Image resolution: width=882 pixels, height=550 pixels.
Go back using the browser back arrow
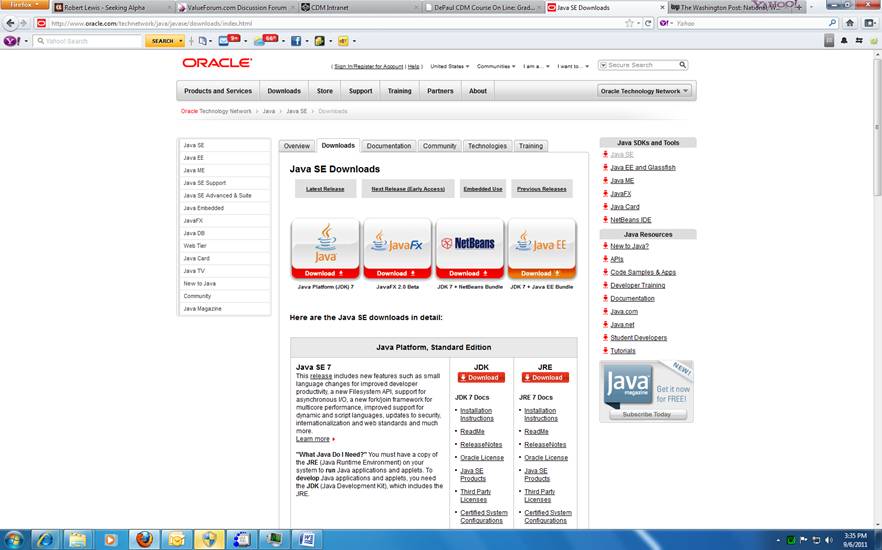10,24
